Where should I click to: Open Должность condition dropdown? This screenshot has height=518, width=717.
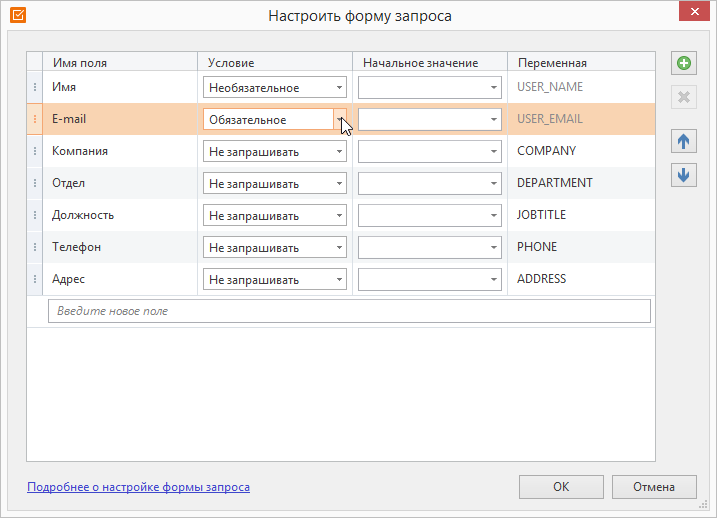[x=275, y=215]
